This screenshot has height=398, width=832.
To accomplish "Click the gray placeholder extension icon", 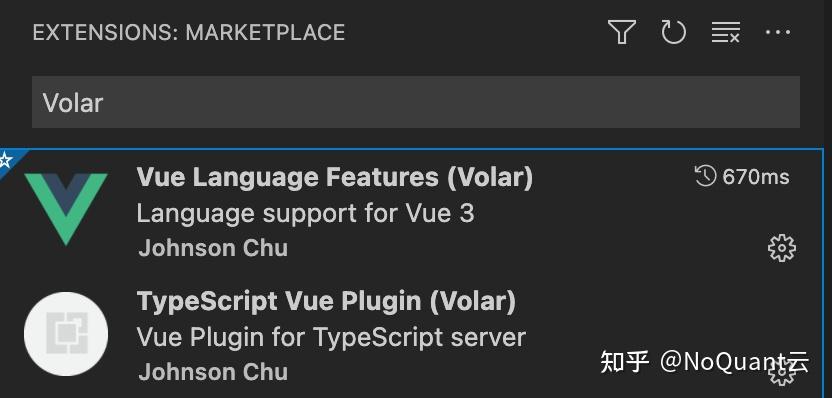I will click(66, 334).
